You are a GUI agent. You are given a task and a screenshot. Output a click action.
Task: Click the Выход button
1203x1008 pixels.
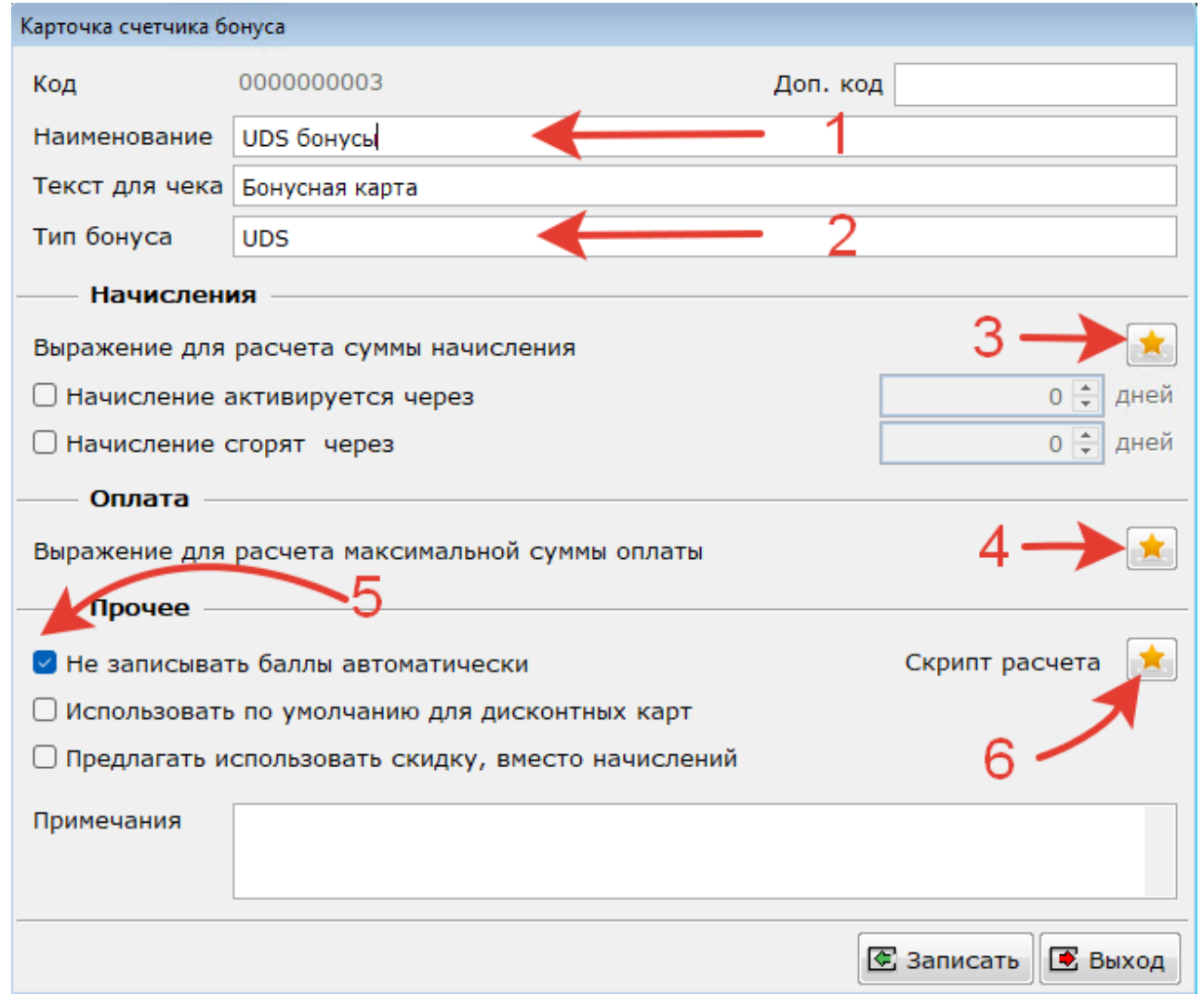[1109, 959]
